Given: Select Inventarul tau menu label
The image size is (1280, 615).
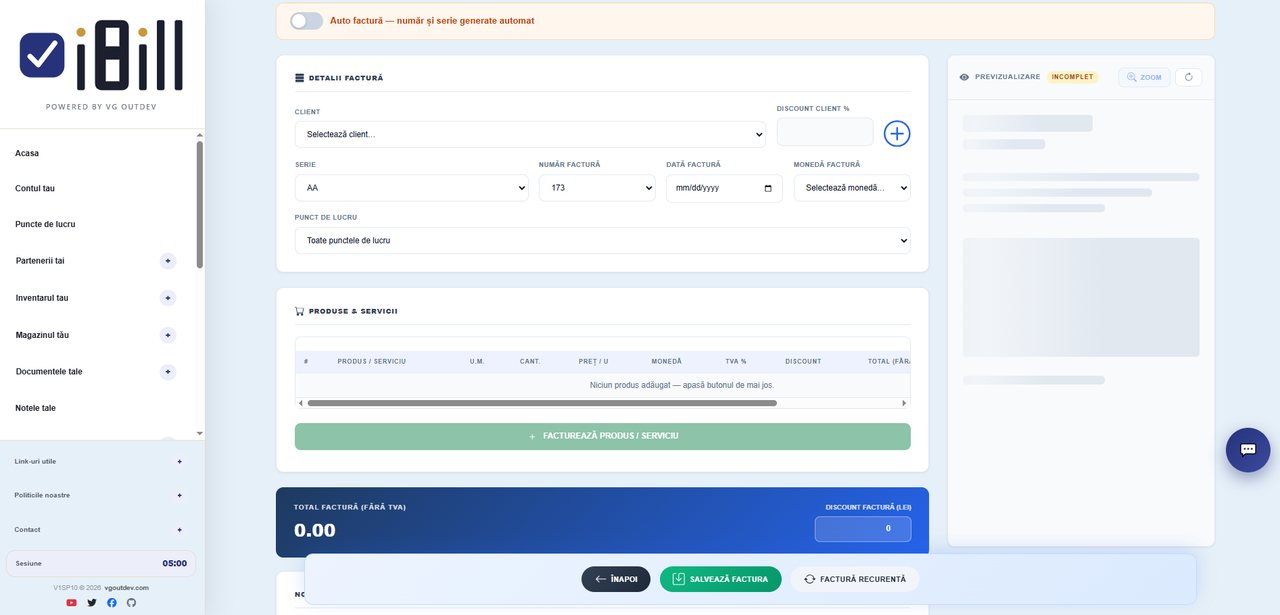Looking at the screenshot, I should [42, 298].
